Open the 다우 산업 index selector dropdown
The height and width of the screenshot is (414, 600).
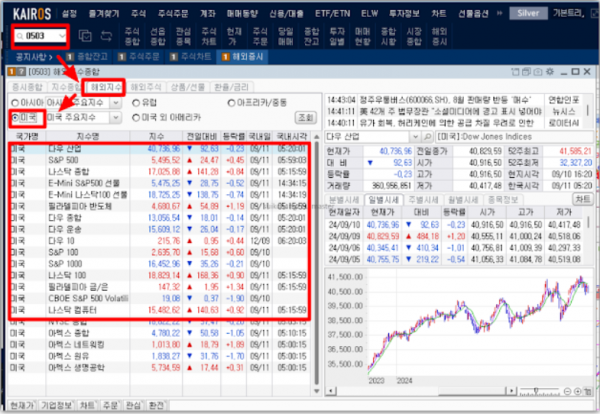pos(415,137)
